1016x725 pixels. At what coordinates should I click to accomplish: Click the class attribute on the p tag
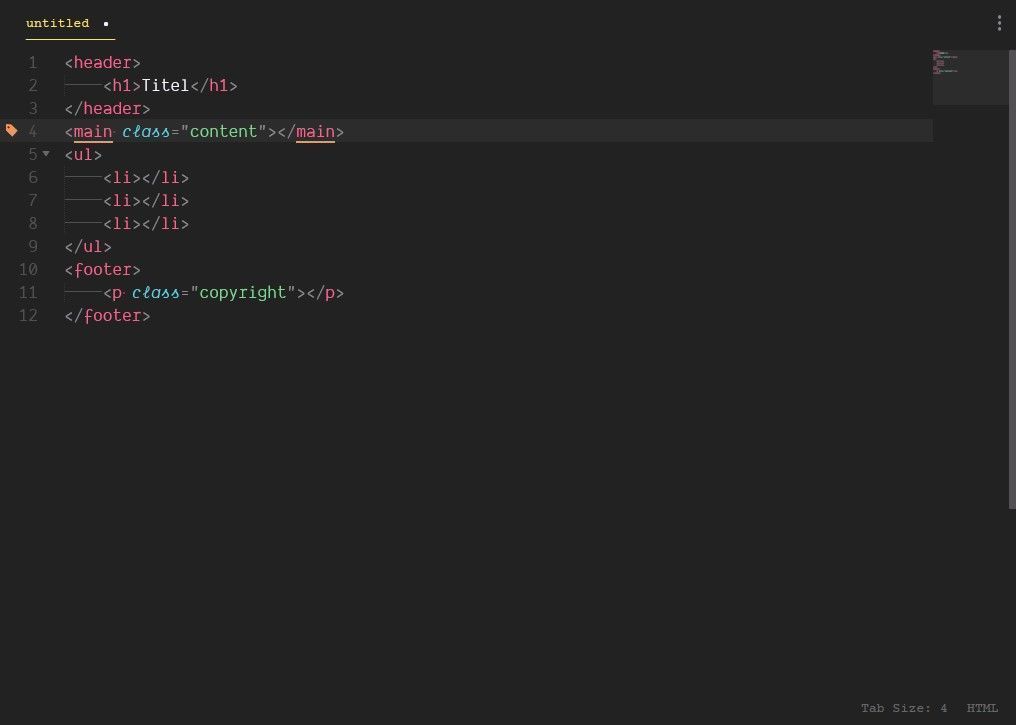click(x=156, y=293)
